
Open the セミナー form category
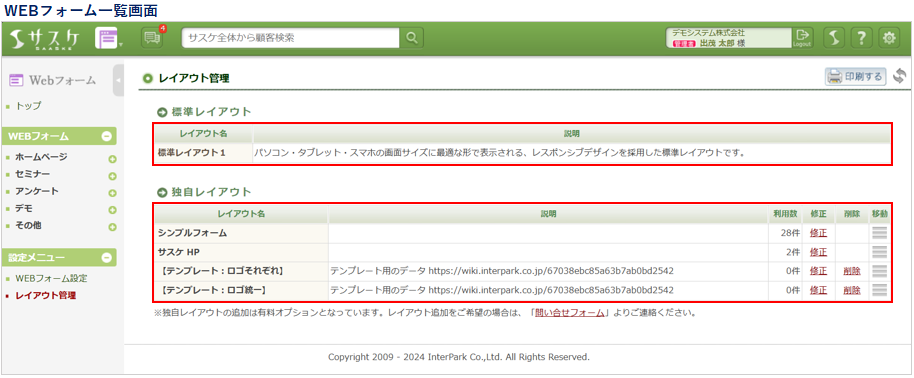(32, 174)
